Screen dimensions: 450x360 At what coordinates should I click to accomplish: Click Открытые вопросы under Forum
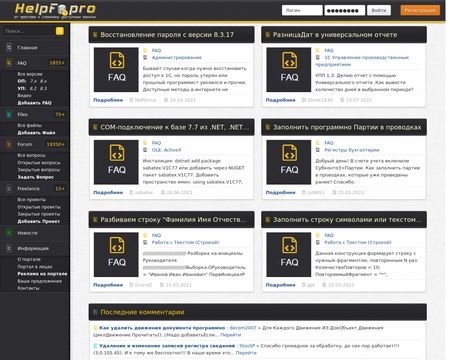point(39,163)
